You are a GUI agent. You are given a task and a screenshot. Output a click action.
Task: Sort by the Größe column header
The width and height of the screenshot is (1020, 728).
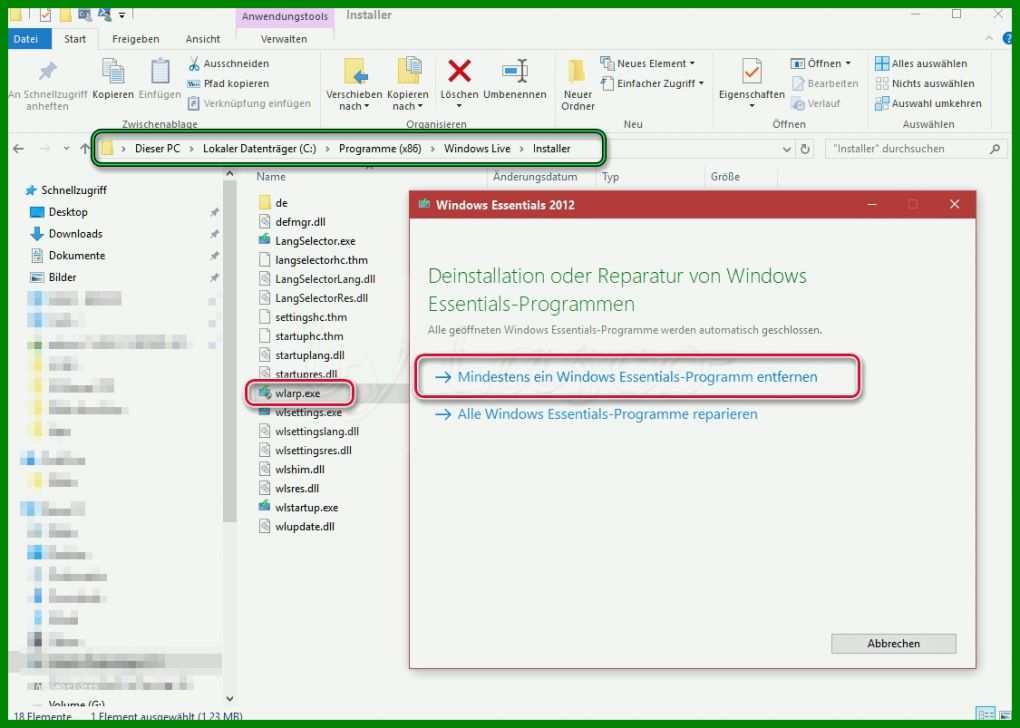[725, 177]
